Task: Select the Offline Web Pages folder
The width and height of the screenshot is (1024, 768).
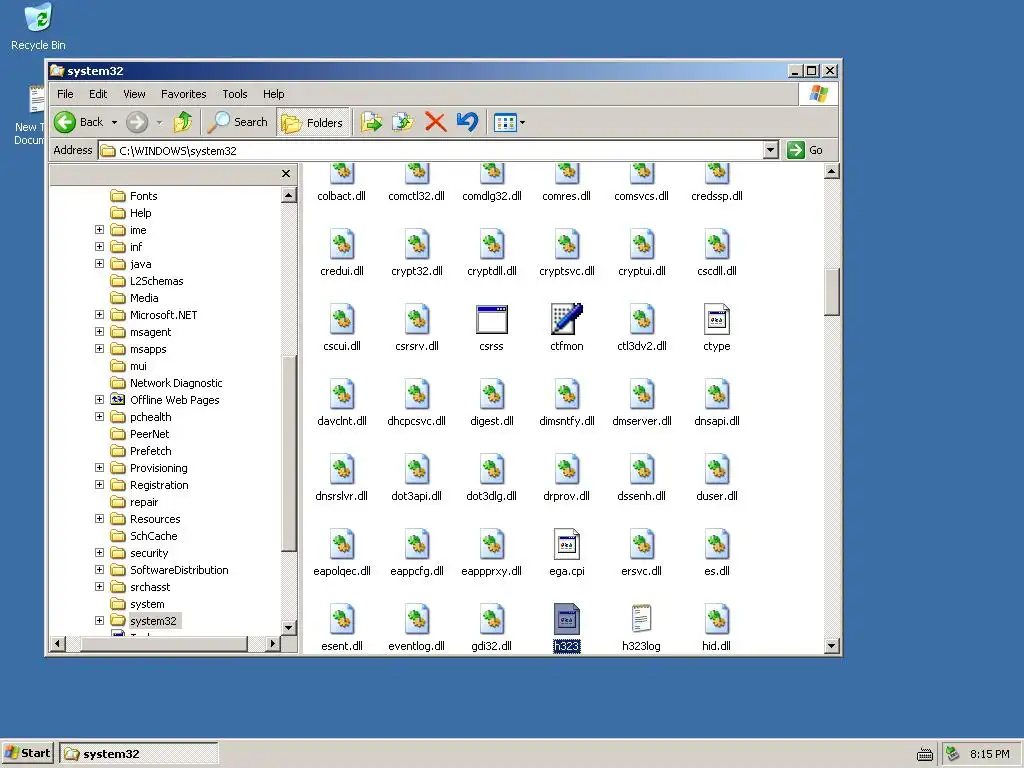Action: 174,400
